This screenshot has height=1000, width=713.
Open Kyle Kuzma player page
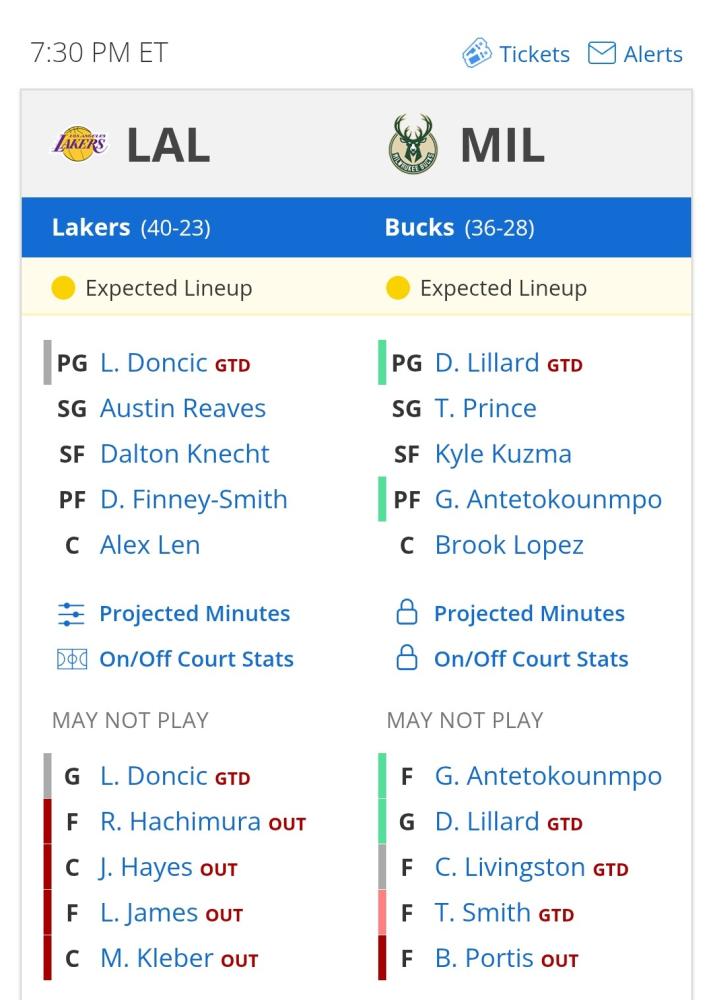point(503,454)
